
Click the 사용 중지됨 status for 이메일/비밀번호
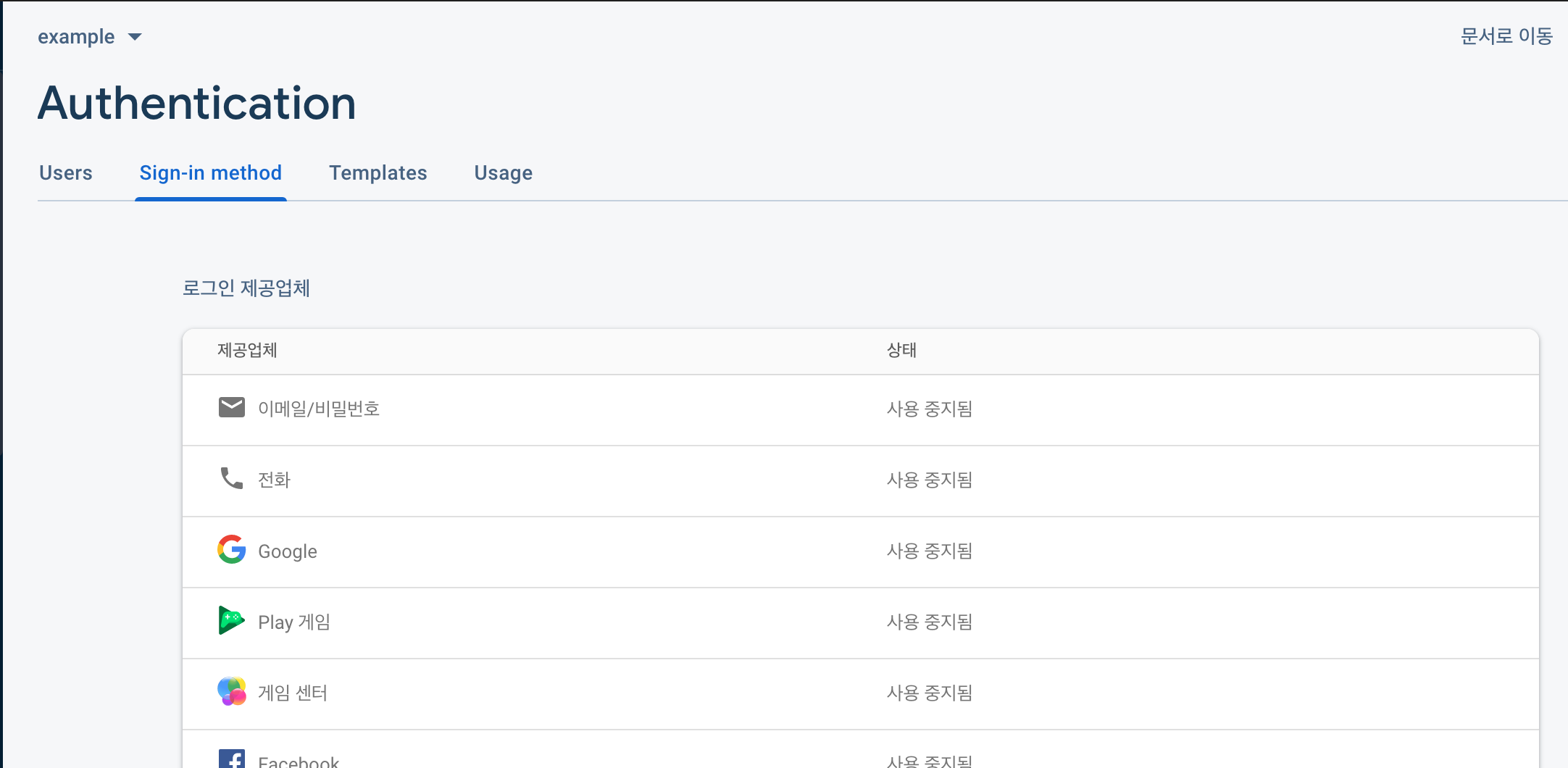pos(930,409)
